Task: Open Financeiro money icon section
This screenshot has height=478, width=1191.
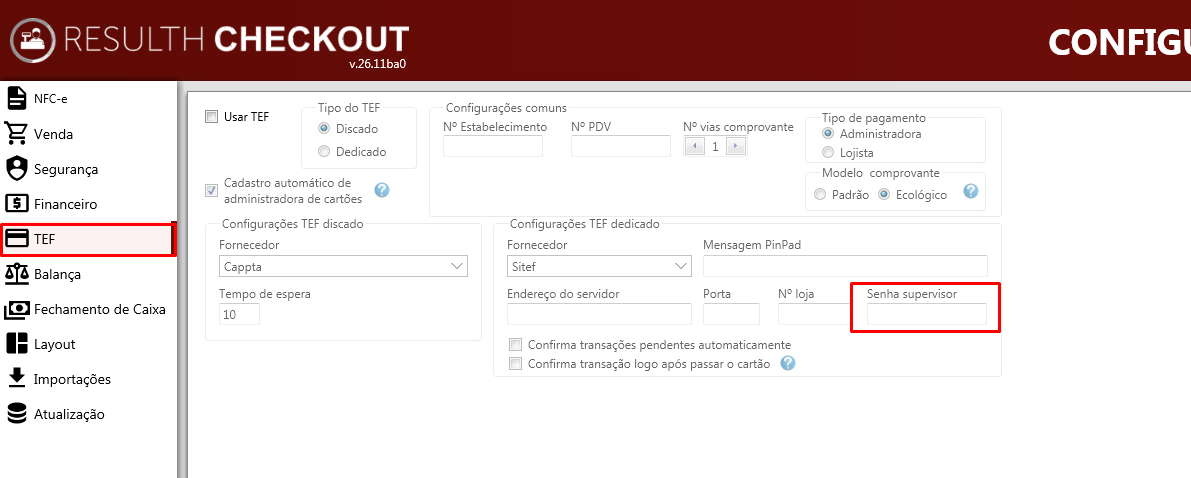Action: click(x=17, y=204)
